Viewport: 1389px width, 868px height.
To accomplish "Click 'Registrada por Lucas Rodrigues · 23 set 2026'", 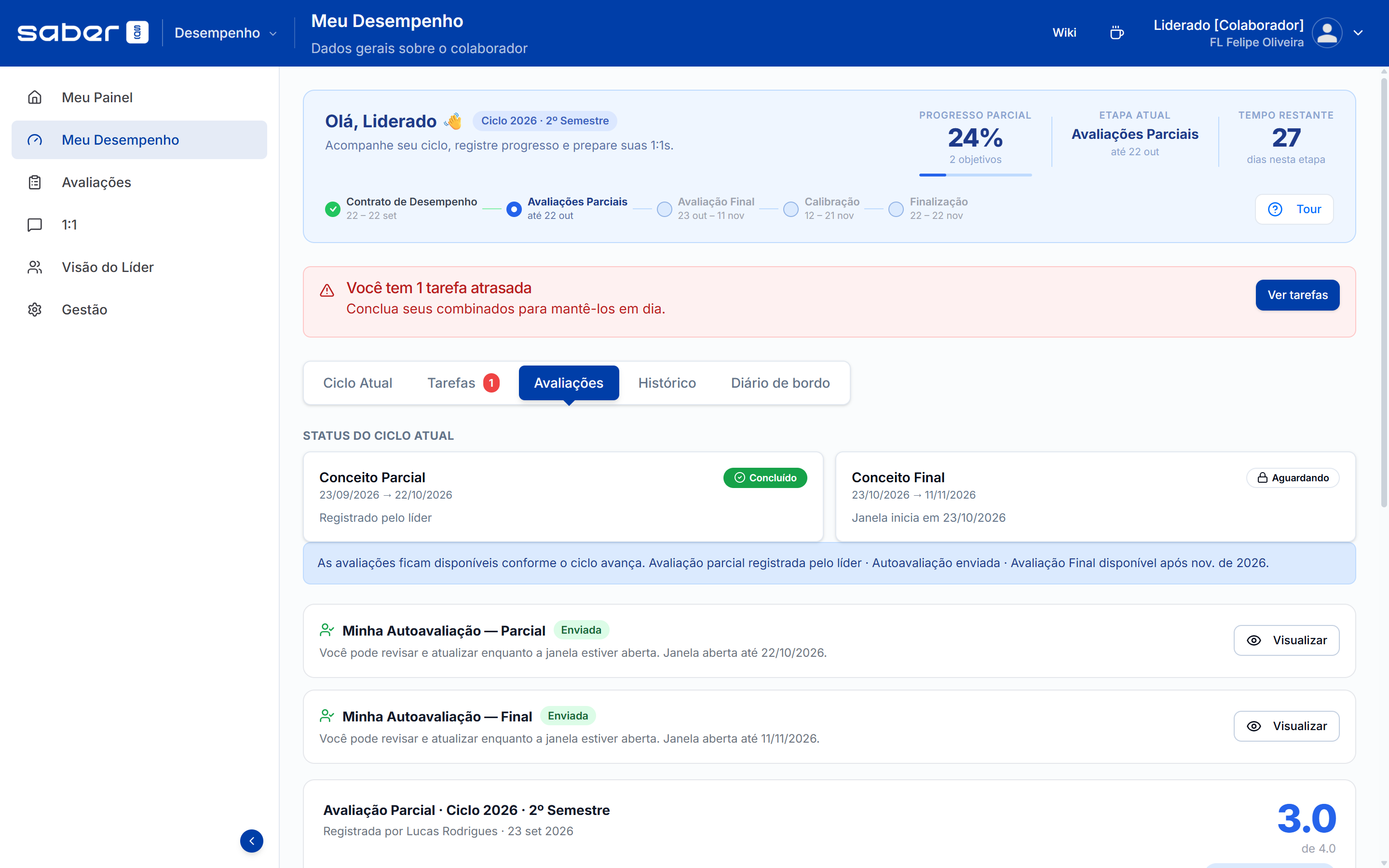I will [448, 831].
